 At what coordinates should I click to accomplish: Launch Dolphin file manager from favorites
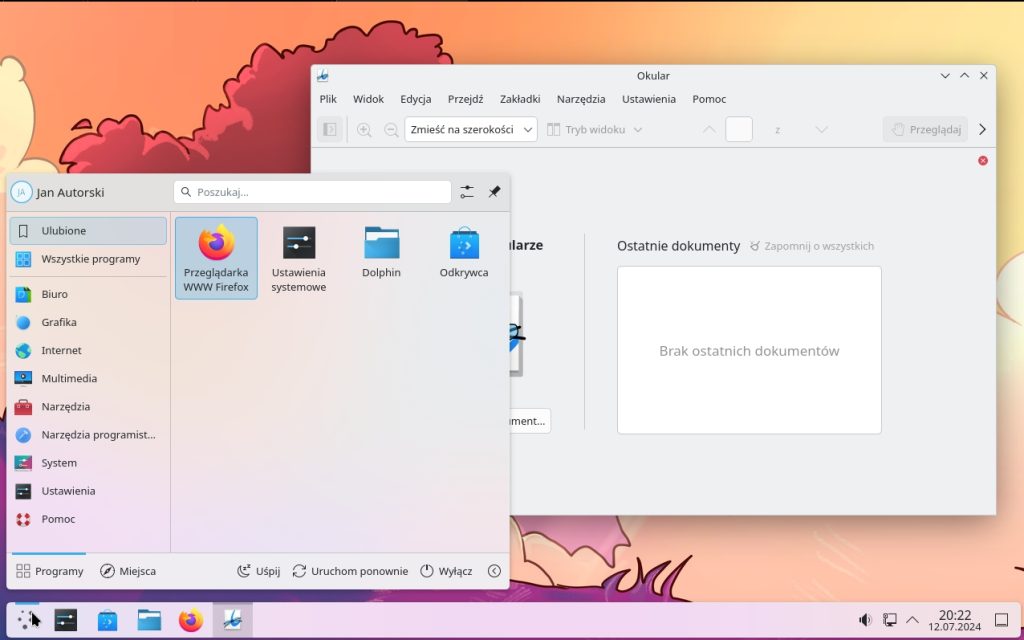[381, 252]
